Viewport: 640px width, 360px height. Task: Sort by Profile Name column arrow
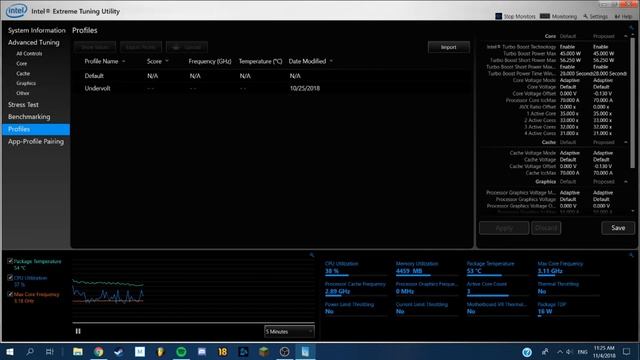coord(124,61)
